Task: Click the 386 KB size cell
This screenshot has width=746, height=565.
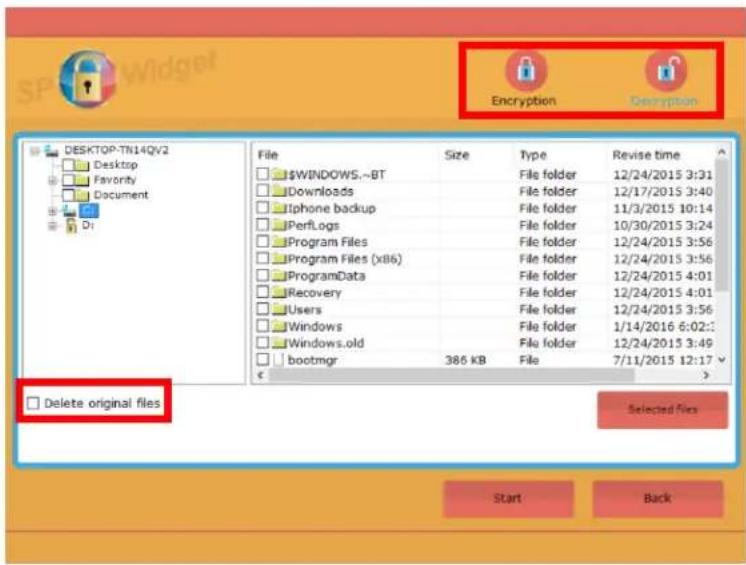Action: coord(465,360)
